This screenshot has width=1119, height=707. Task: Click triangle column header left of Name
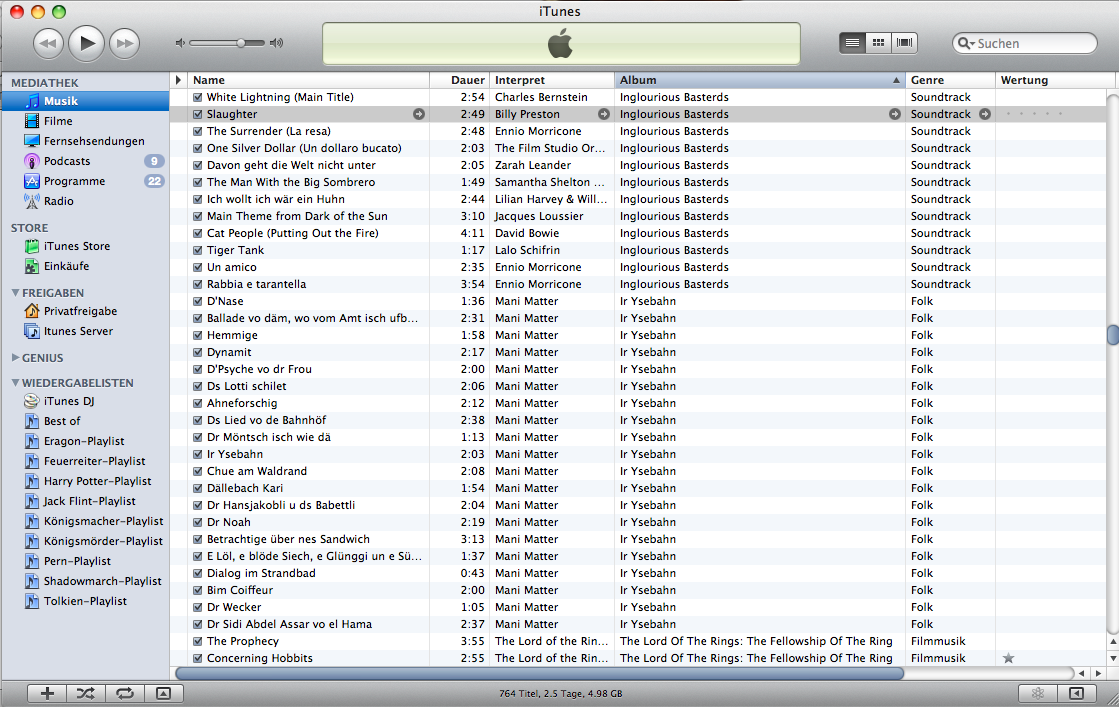click(x=178, y=80)
